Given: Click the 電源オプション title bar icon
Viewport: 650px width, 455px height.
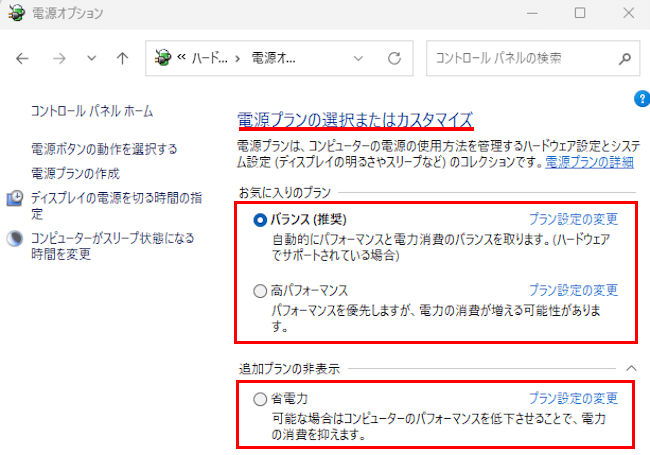Looking at the screenshot, I should click(16, 14).
